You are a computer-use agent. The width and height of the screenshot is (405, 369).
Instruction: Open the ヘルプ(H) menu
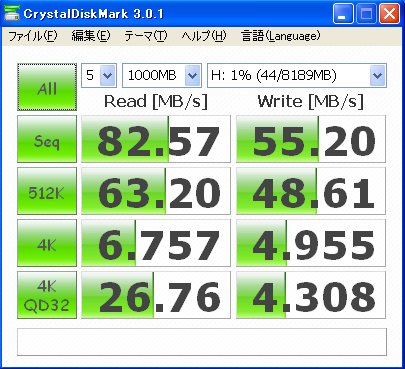204,36
